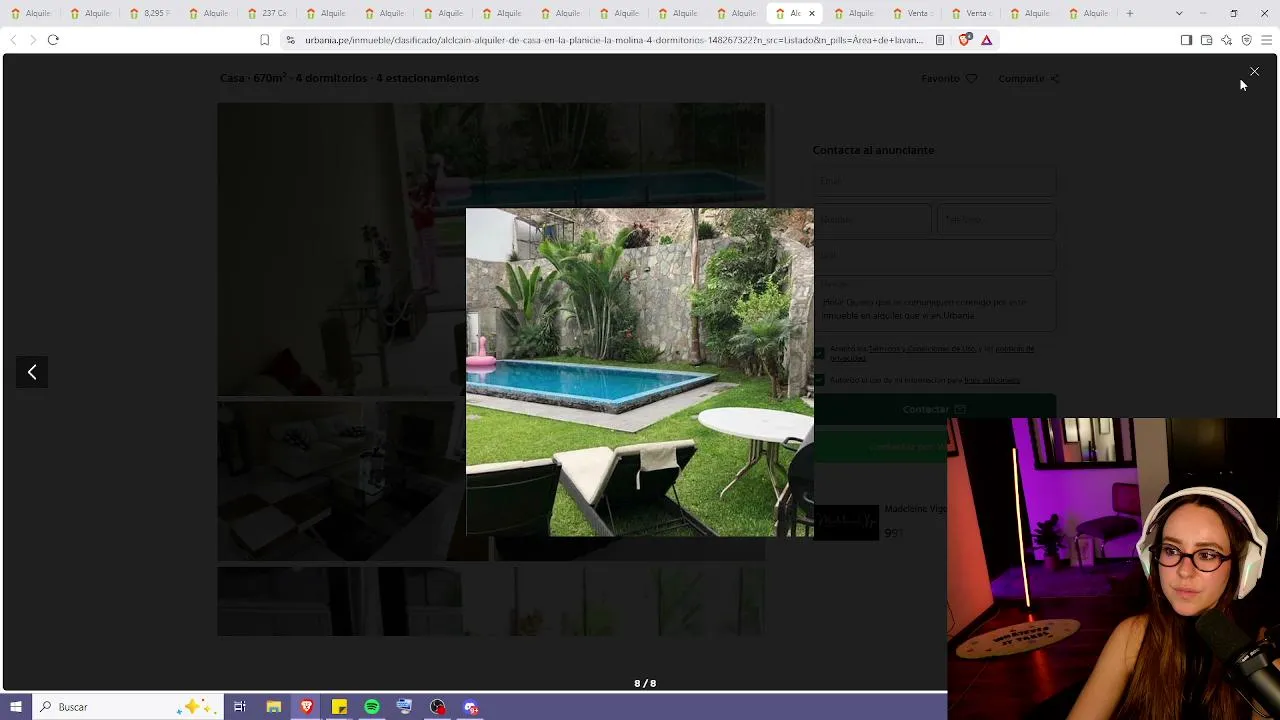Open the Leo AI sparkle icon
The width and height of the screenshot is (1280, 720).
coord(1226,40)
